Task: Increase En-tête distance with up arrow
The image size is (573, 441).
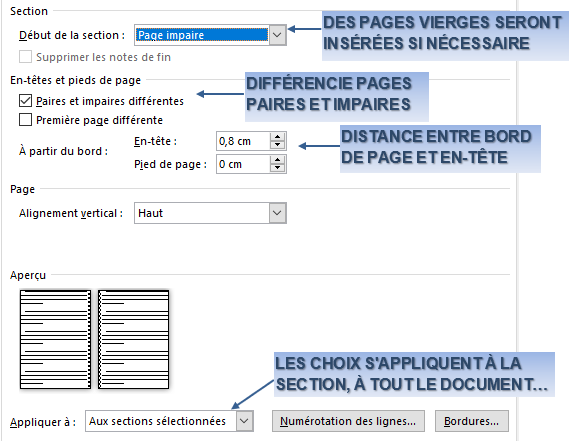Action: click(x=278, y=137)
